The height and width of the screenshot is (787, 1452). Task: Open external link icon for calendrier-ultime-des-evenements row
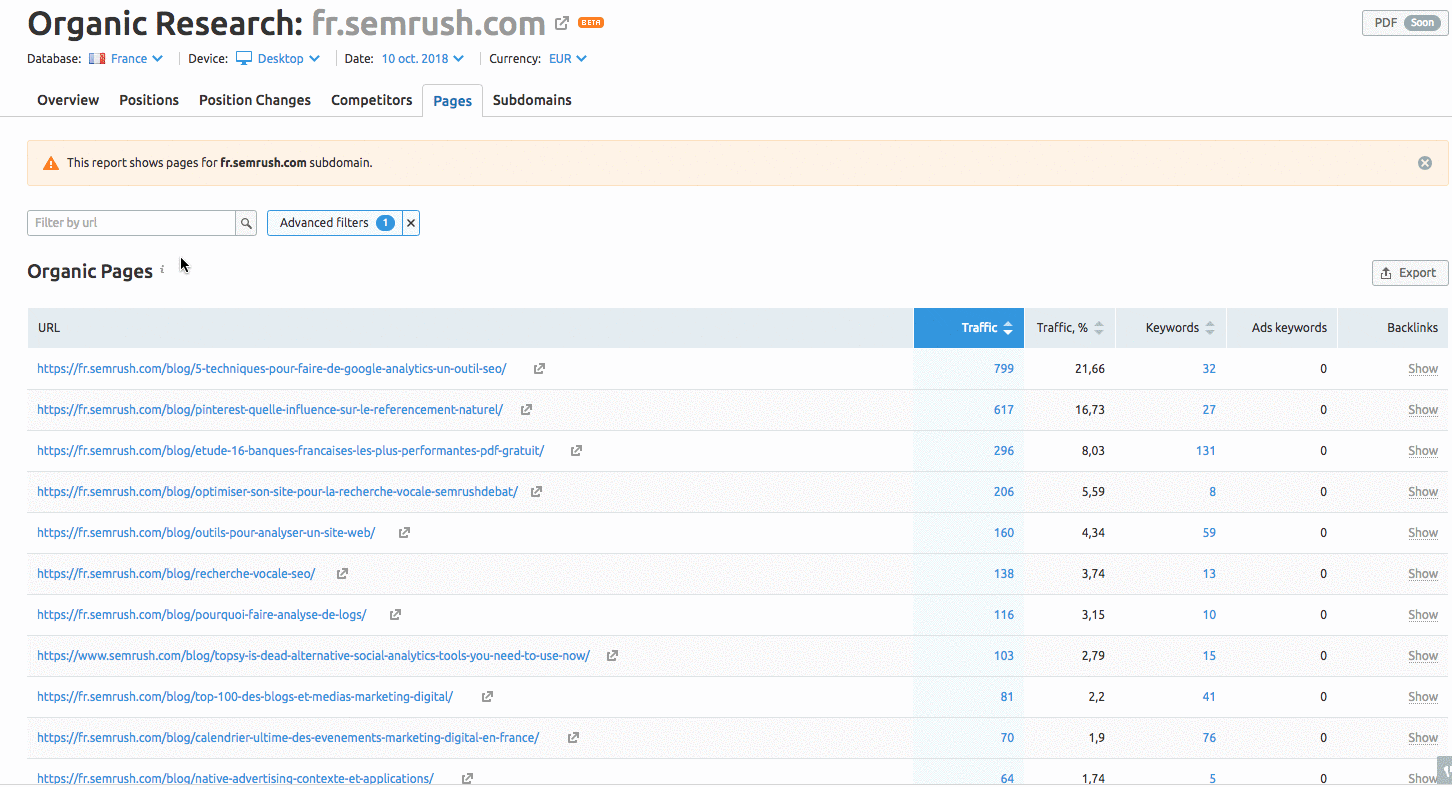573,738
